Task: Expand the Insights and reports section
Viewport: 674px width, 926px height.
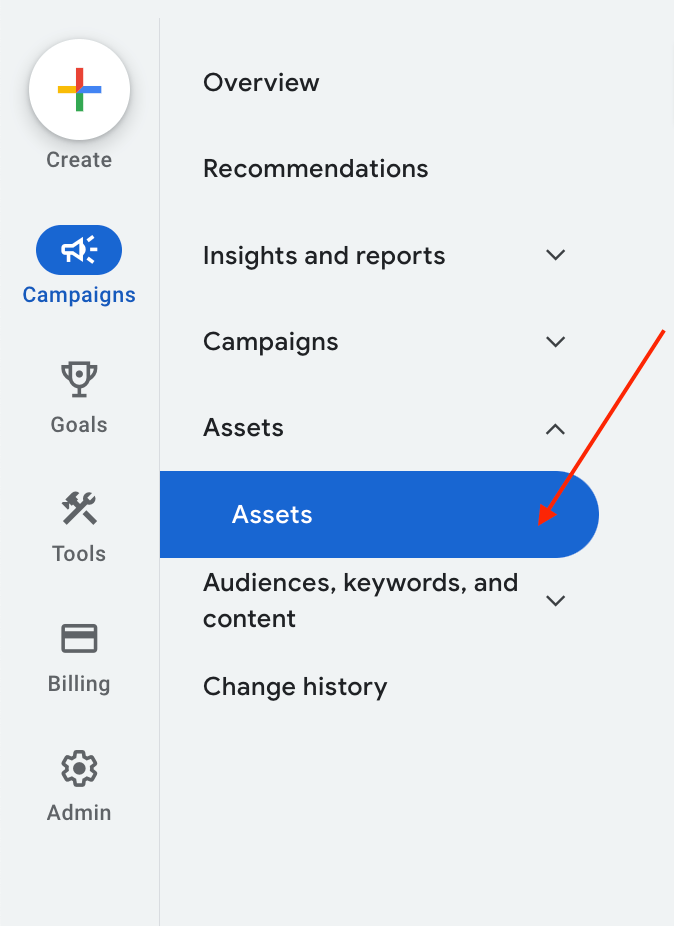Action: 556,255
